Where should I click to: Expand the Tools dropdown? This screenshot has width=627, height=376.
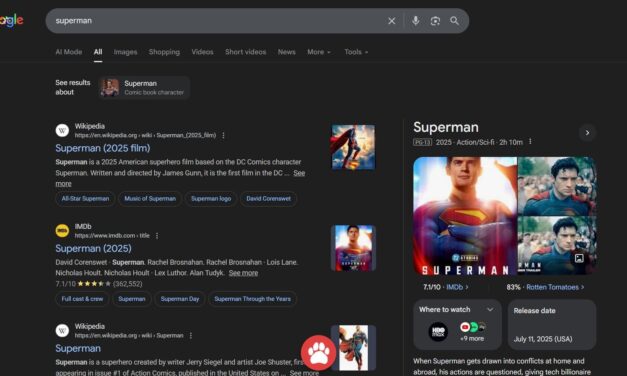click(x=356, y=52)
